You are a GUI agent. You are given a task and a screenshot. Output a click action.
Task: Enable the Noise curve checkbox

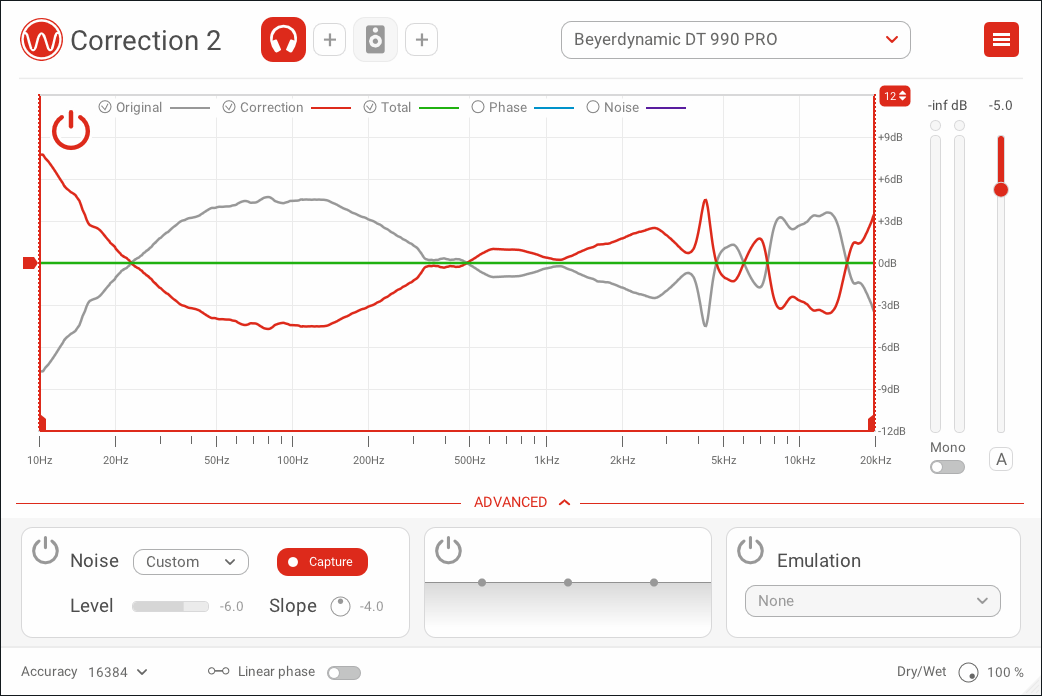(593, 107)
